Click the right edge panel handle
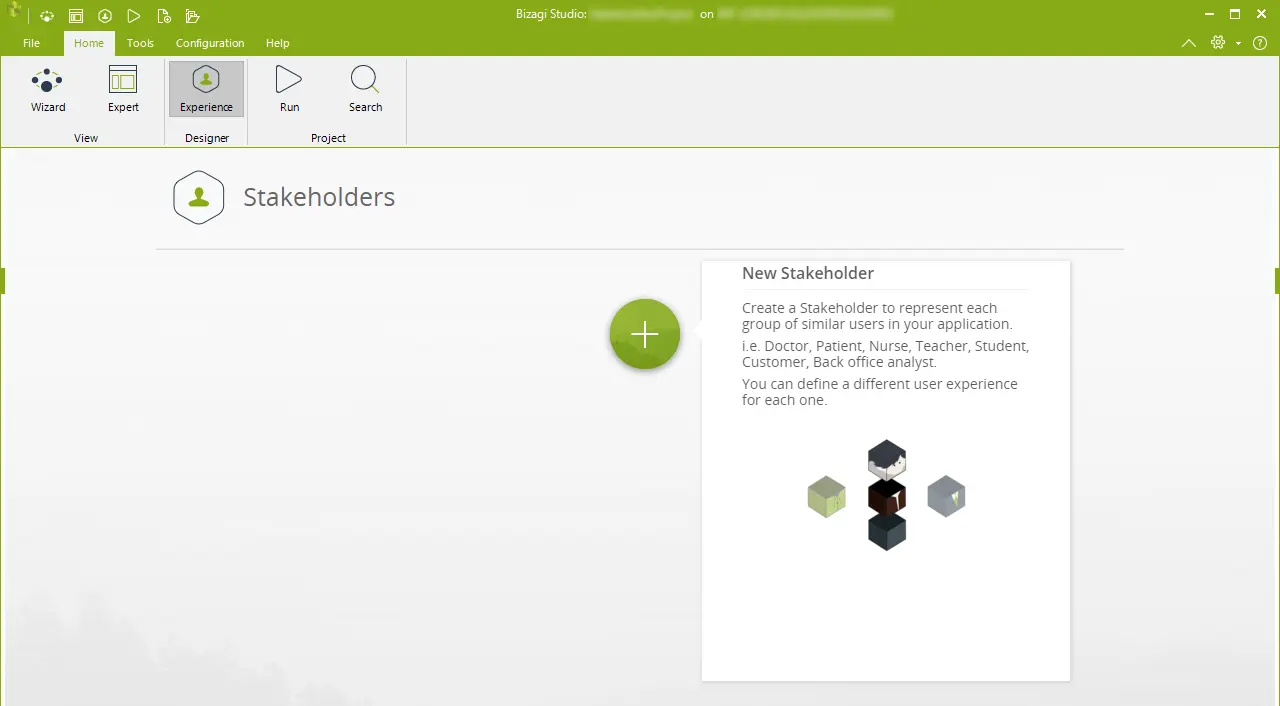Viewport: 1280px width, 706px height. (x=1277, y=281)
